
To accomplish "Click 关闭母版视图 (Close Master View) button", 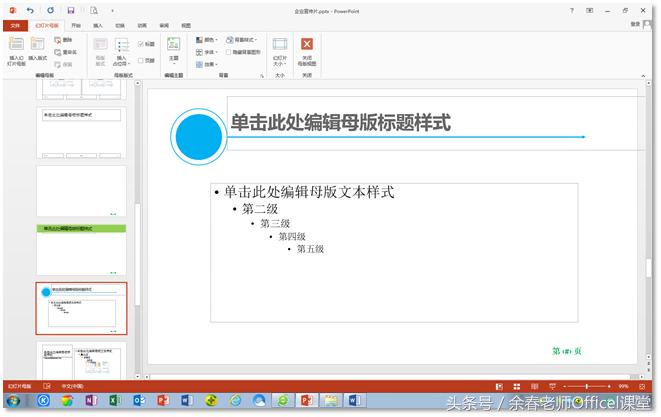I will click(307, 51).
